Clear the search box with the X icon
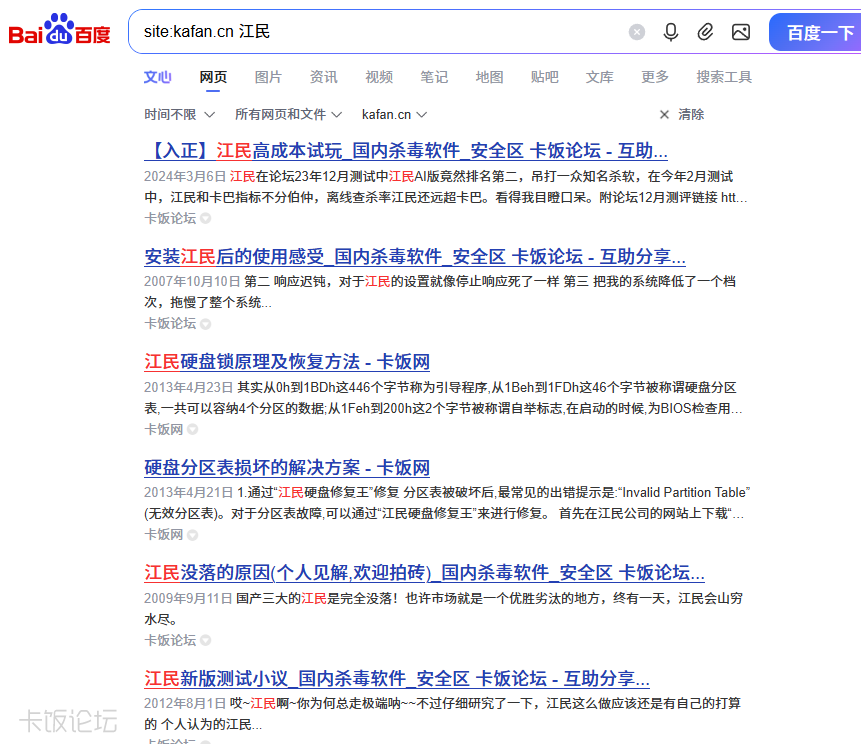This screenshot has height=744, width=861. (636, 32)
